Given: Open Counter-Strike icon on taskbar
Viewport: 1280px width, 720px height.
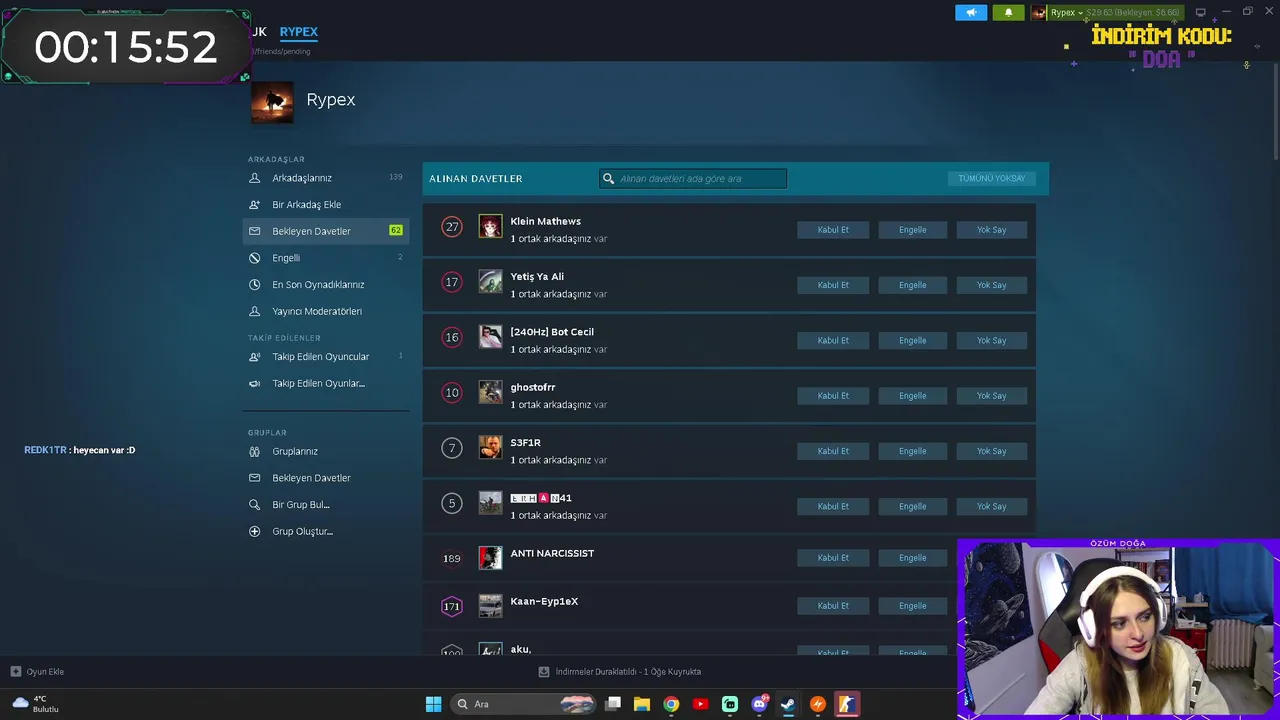Looking at the screenshot, I should (x=846, y=704).
